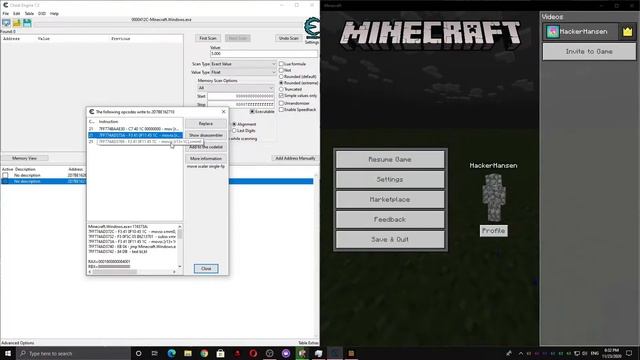Click the save floppy disk icon
Viewport: 640px width, 360px height.
pos(27,23)
